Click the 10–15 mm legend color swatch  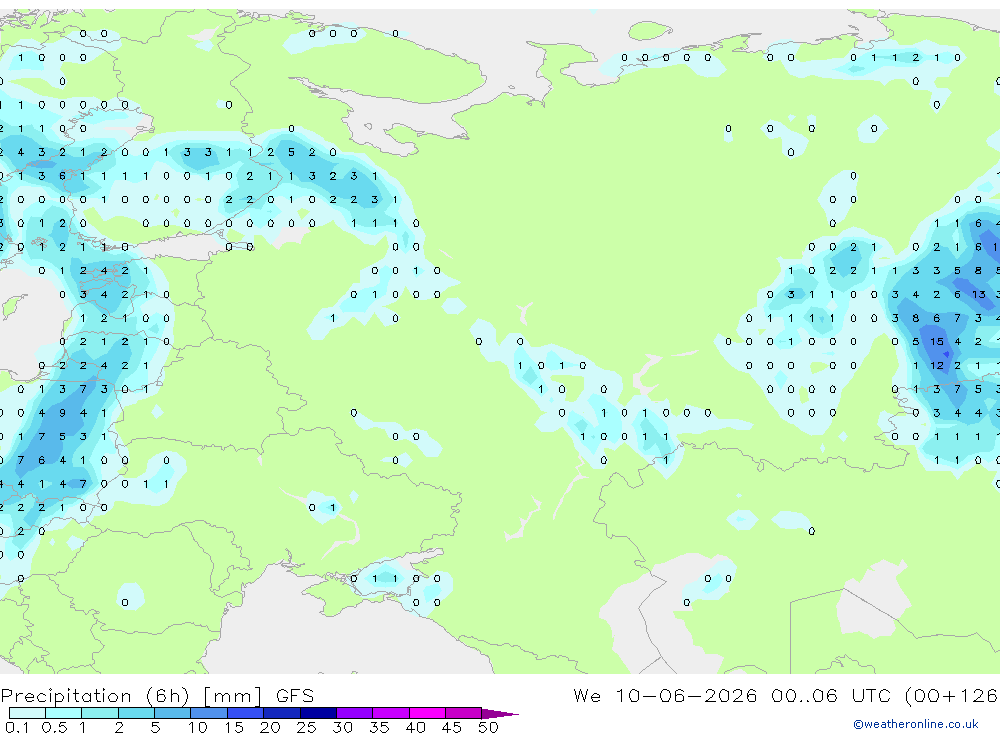209,713
